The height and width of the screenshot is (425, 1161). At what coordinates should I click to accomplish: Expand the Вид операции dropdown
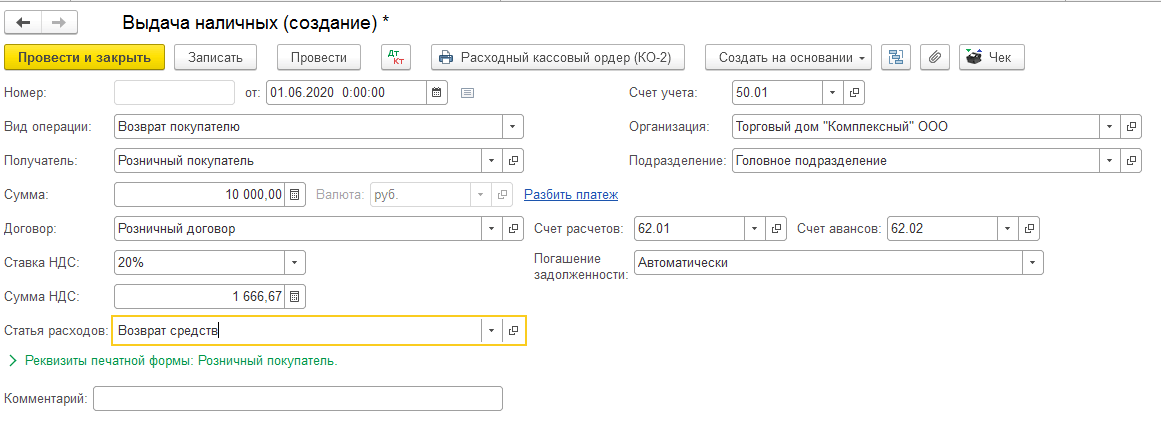click(512, 127)
